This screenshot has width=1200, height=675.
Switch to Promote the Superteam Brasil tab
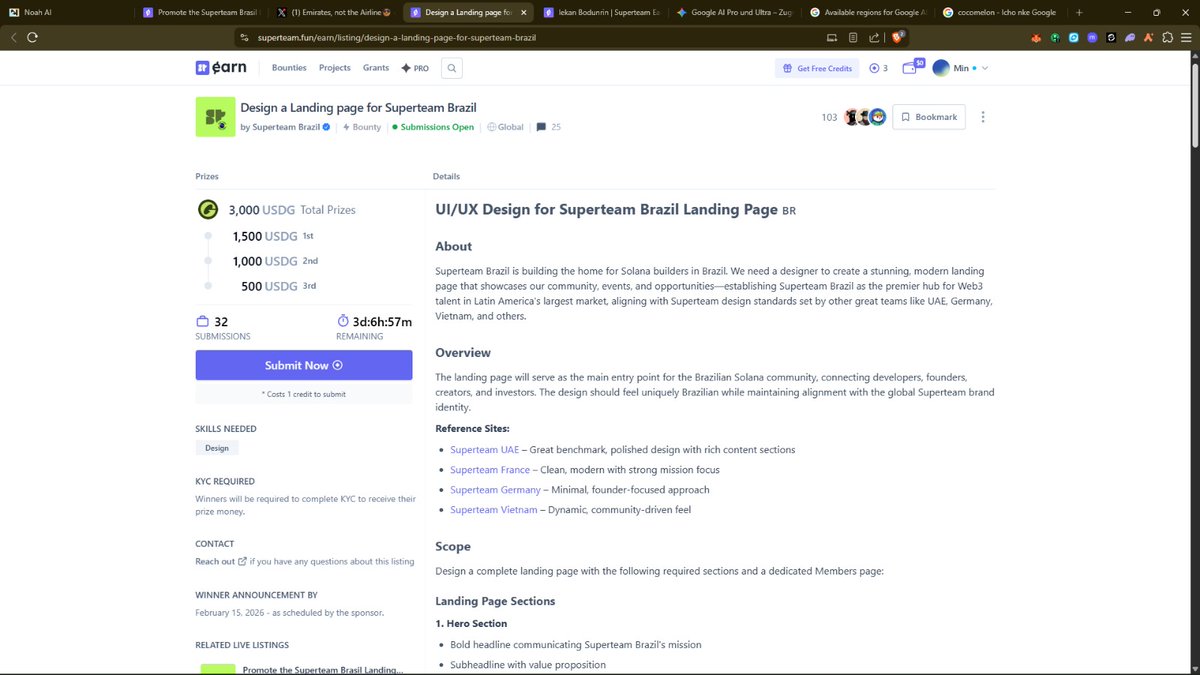(201, 12)
